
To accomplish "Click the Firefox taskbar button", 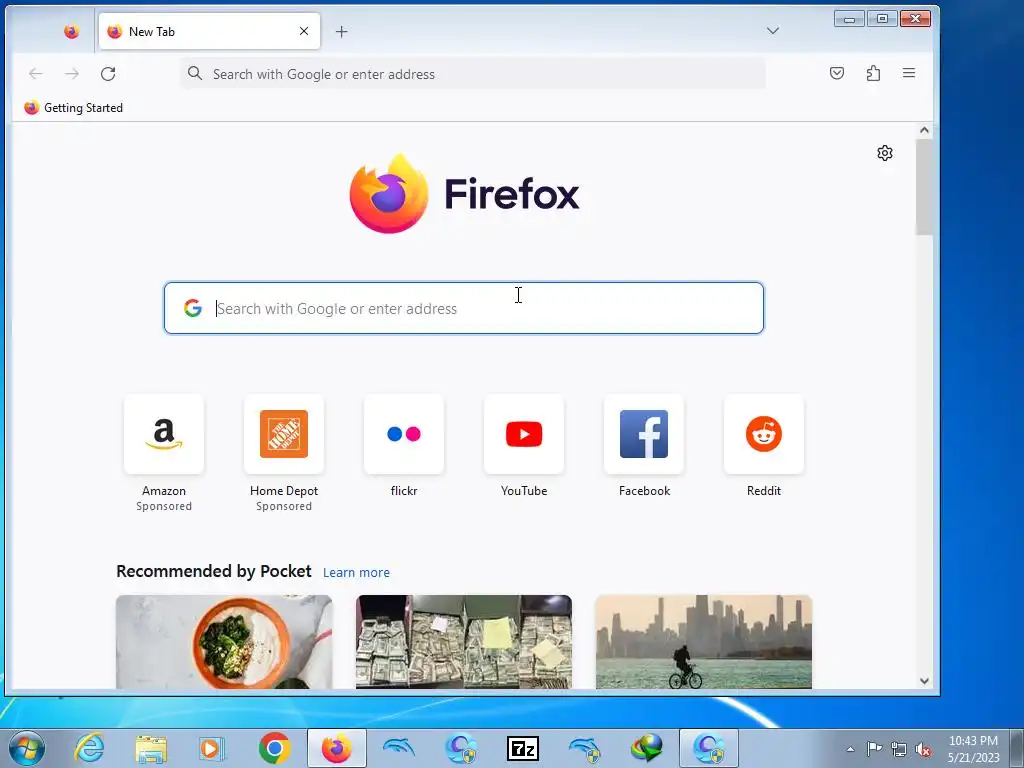I will click(x=336, y=748).
